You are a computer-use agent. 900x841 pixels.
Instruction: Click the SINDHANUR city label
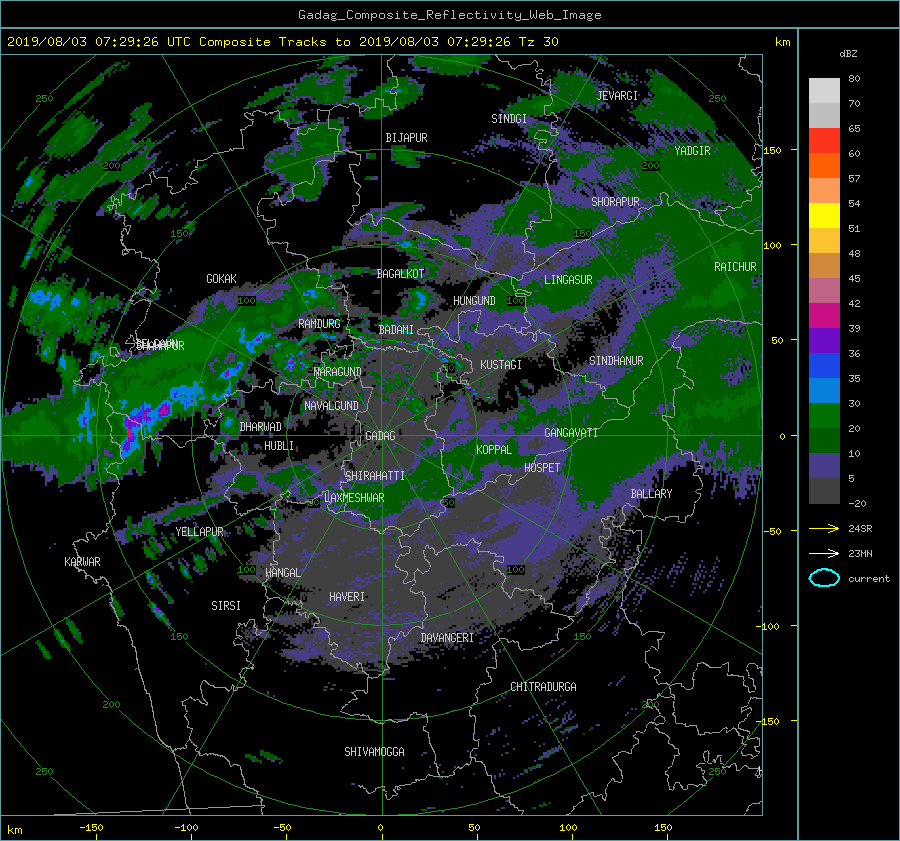616,361
